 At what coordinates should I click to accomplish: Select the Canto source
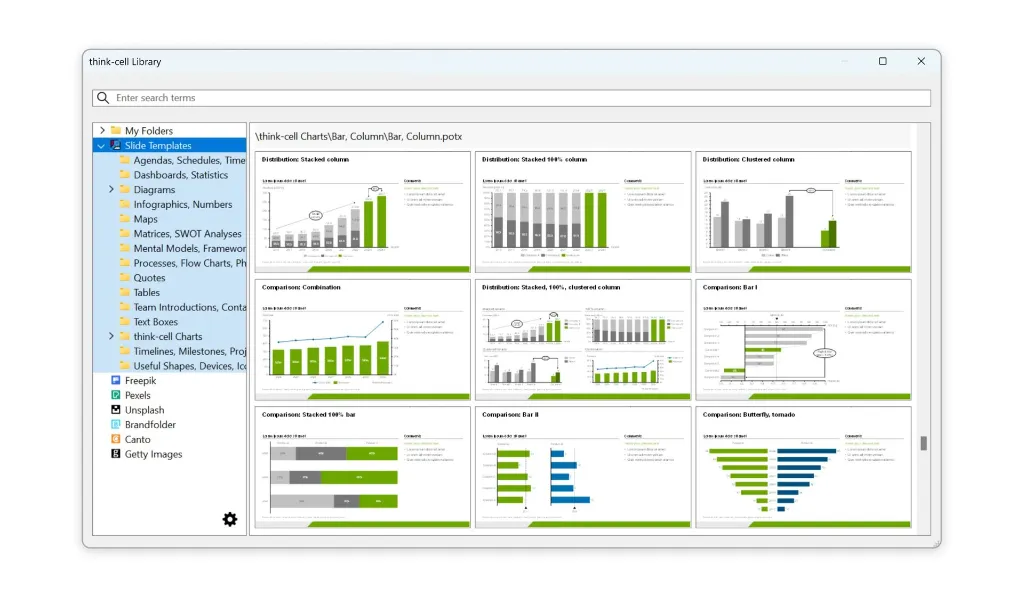137,439
